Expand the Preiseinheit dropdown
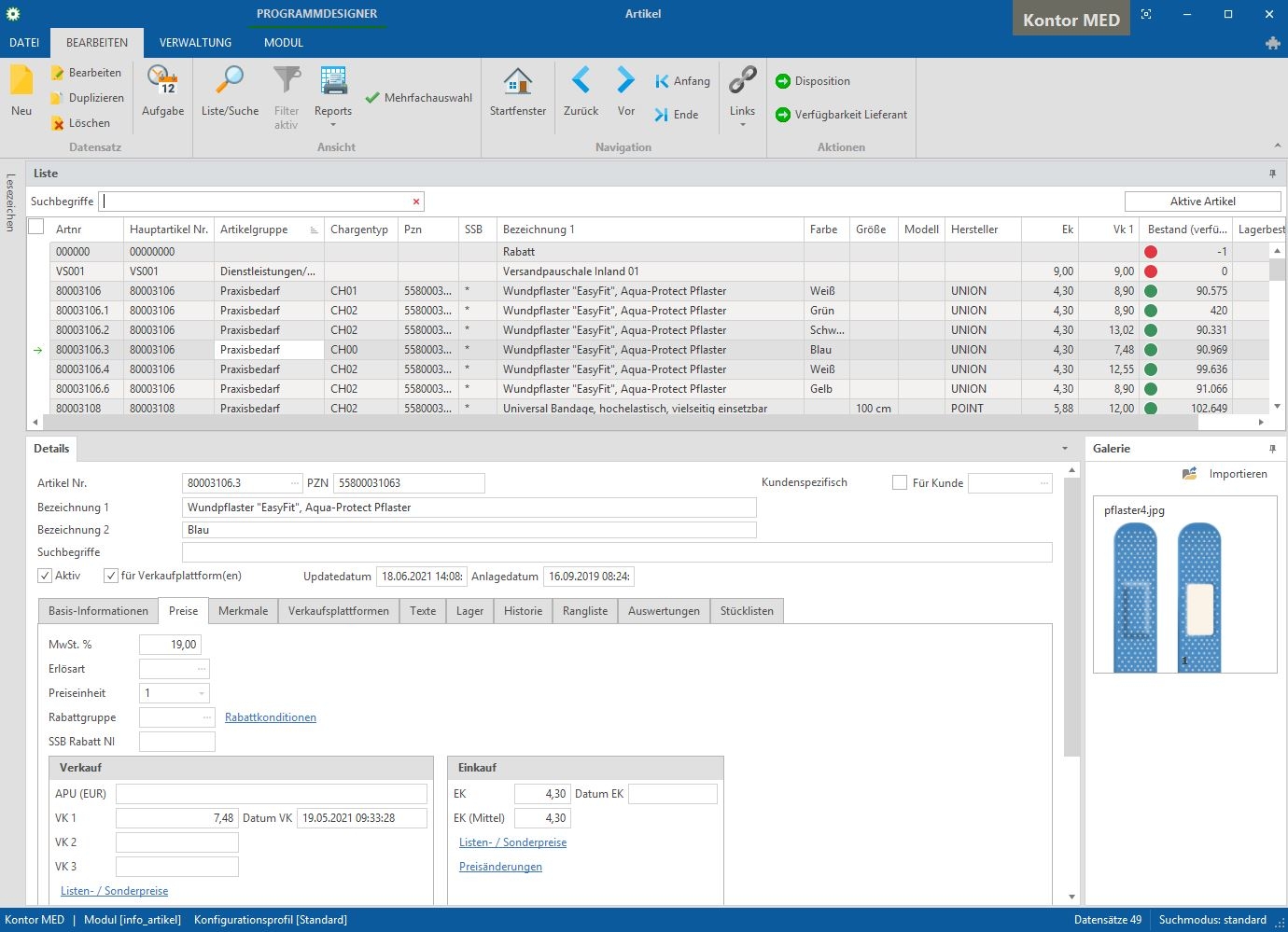Screen dimensions: 1288x932 click(202, 693)
